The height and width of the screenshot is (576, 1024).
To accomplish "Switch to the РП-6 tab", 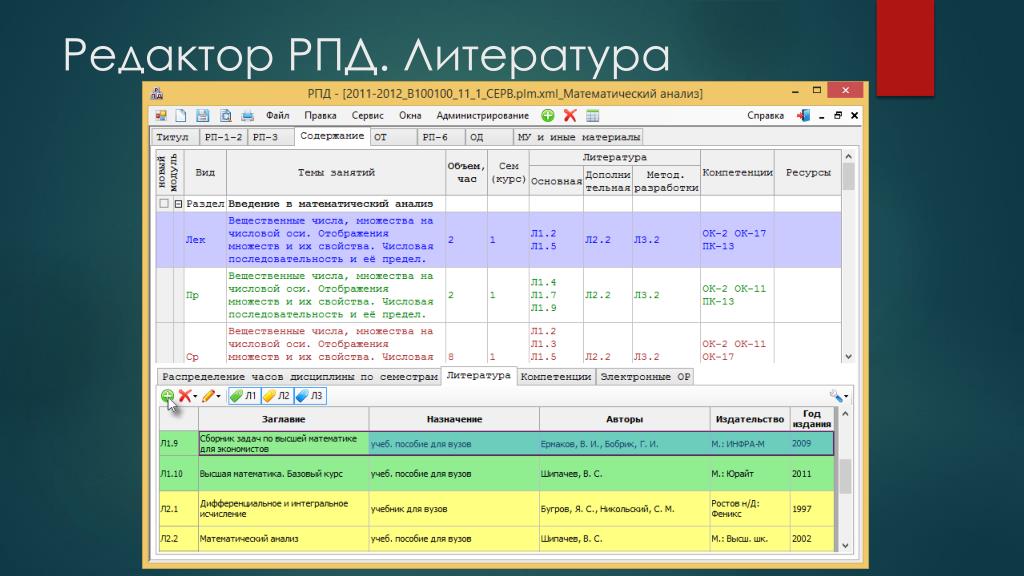I will coord(441,137).
